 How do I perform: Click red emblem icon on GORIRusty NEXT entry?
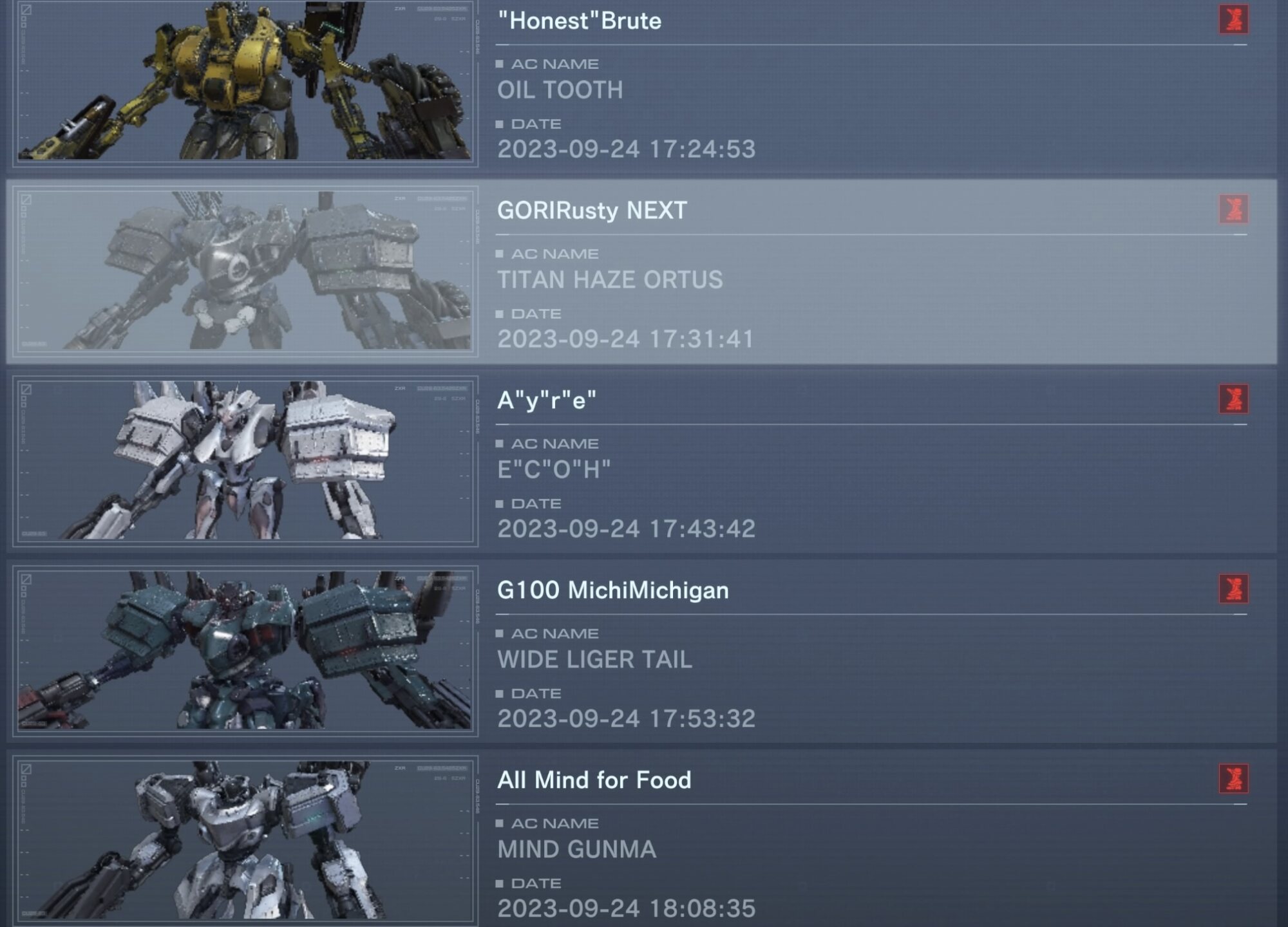(1233, 209)
